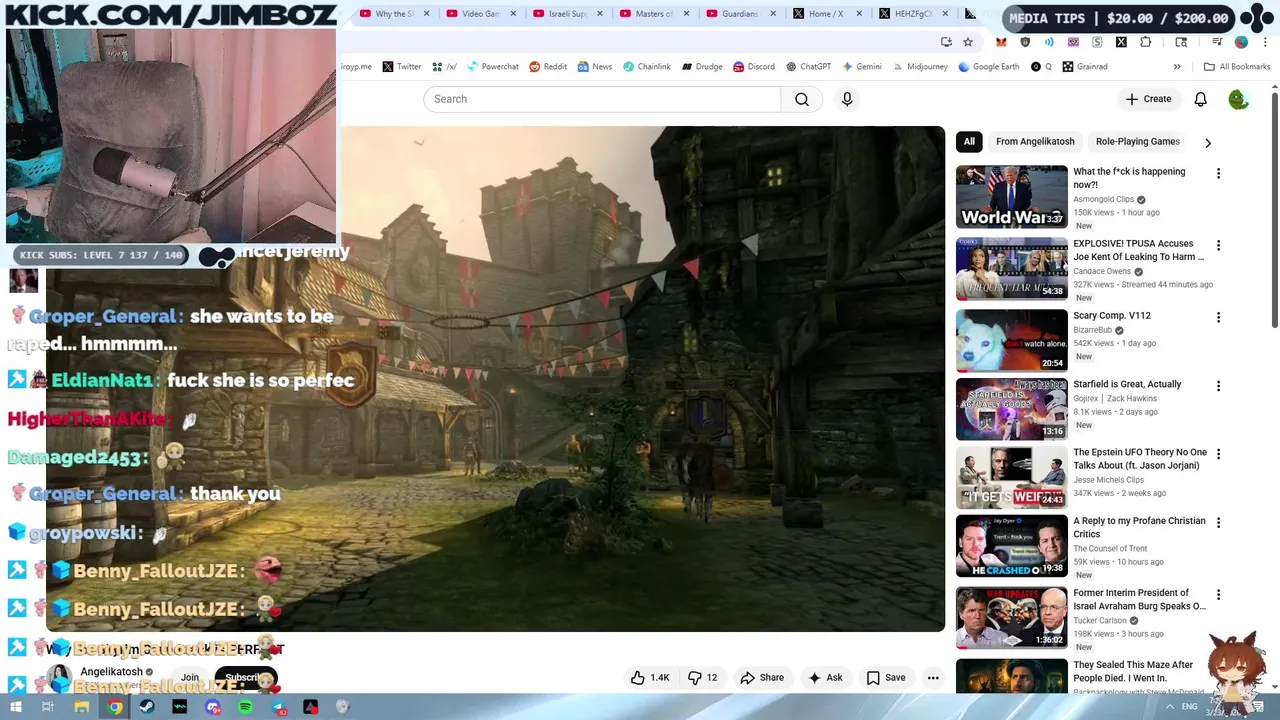This screenshot has width=1280, height=720.
Task: Like the video with thumbs up
Action: click(650, 678)
